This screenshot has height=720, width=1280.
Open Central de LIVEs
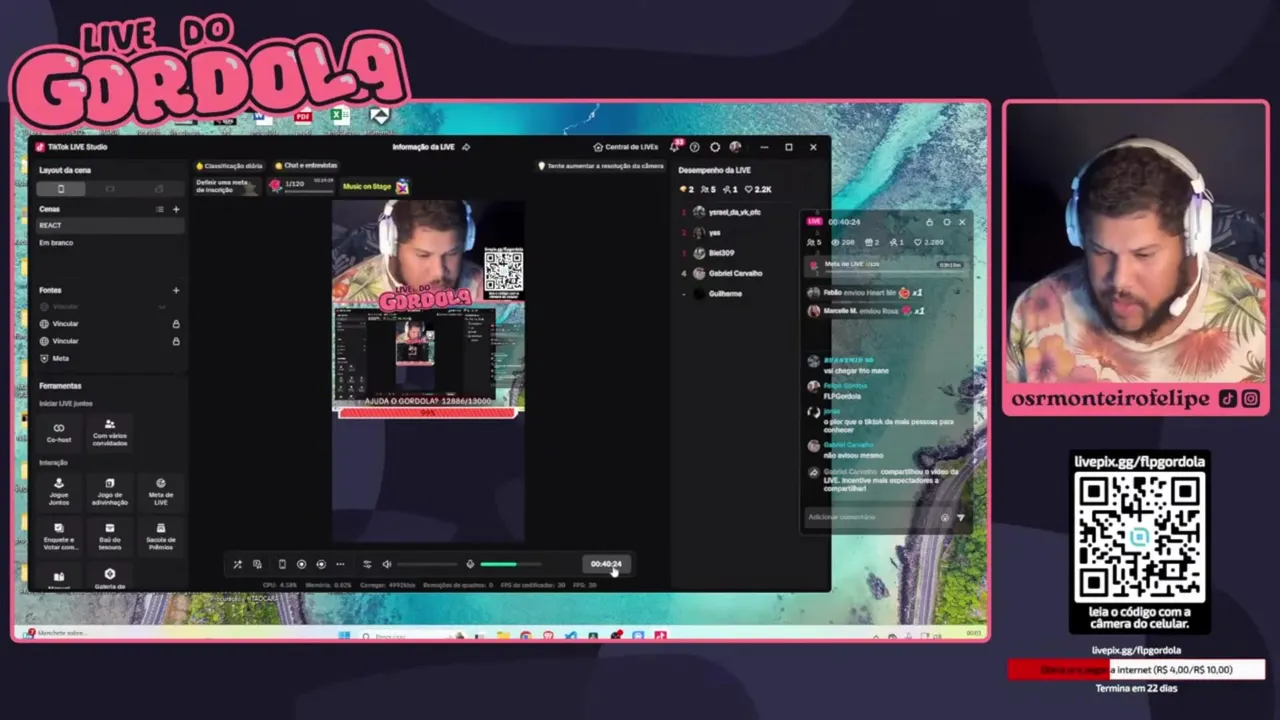tap(626, 147)
